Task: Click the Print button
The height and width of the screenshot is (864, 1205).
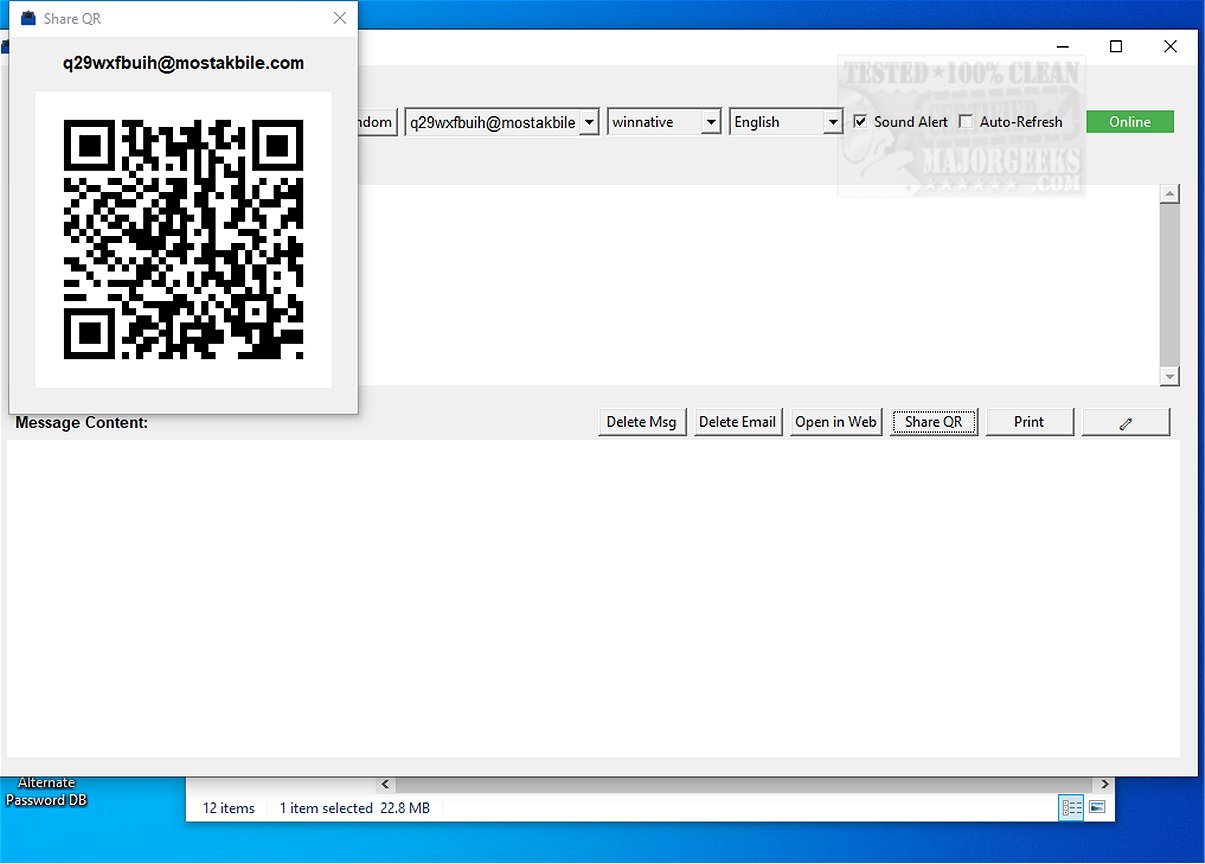Action: point(1029,422)
